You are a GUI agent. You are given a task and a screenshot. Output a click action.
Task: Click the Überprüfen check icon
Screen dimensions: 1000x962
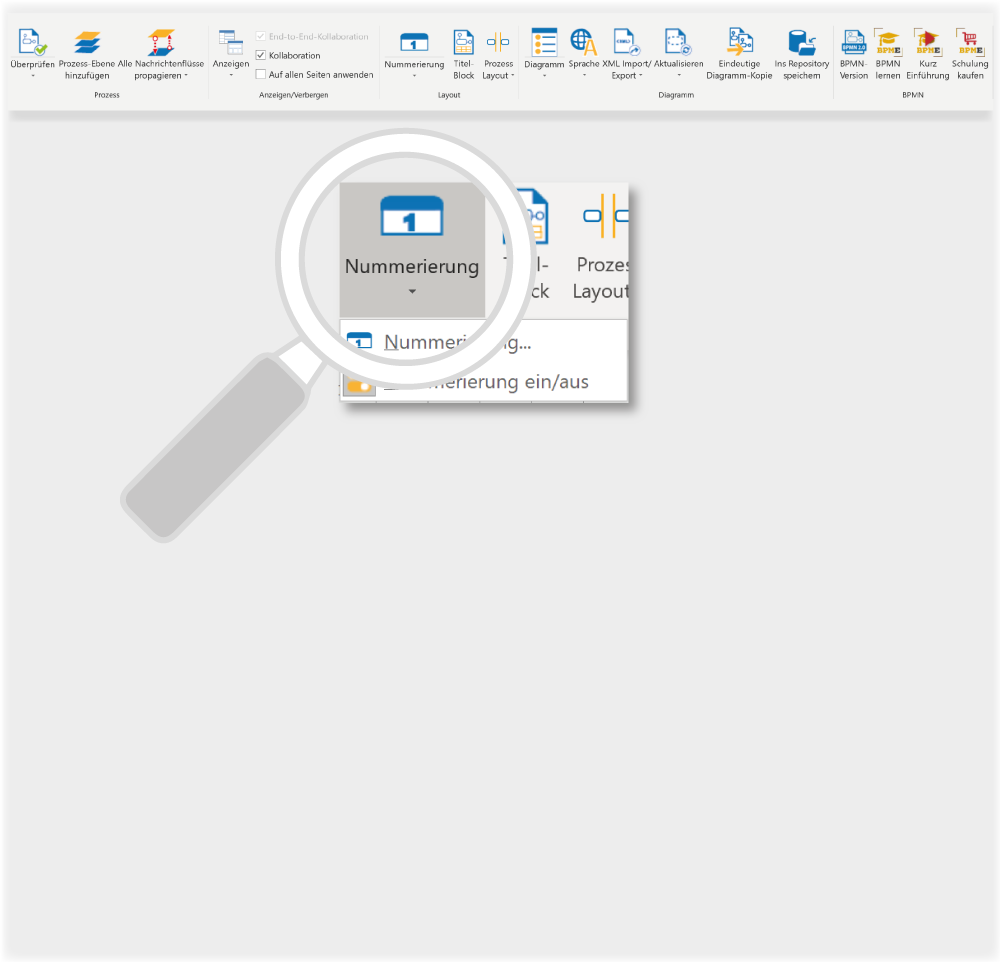click(32, 42)
